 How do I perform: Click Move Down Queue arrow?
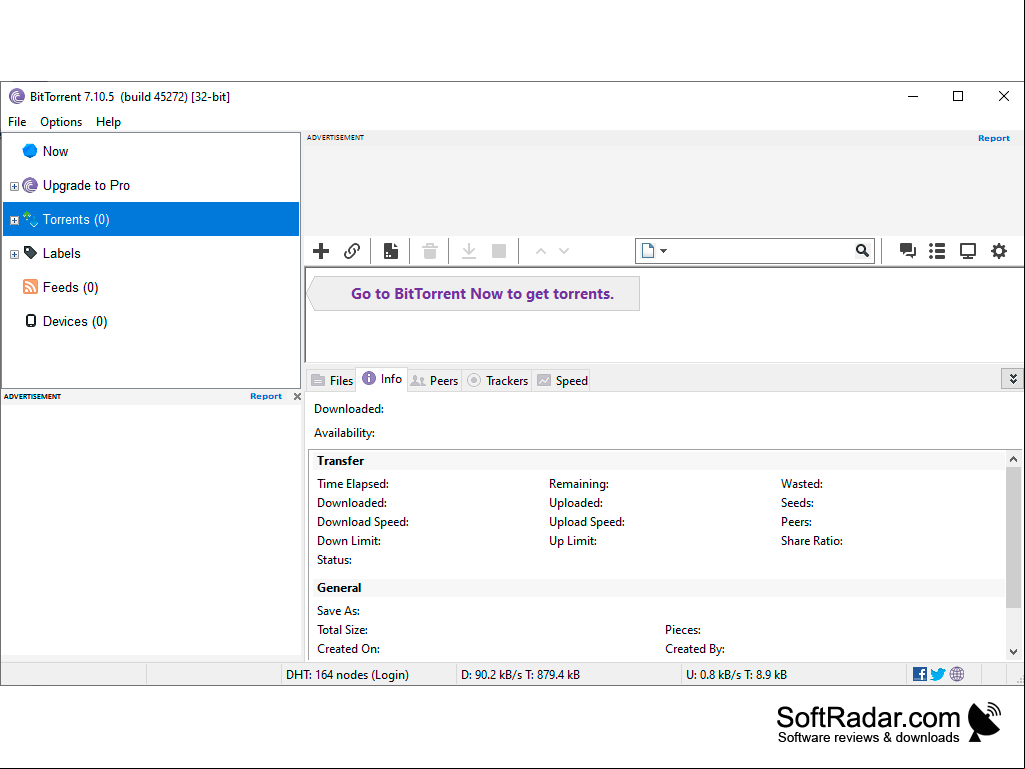pos(564,251)
